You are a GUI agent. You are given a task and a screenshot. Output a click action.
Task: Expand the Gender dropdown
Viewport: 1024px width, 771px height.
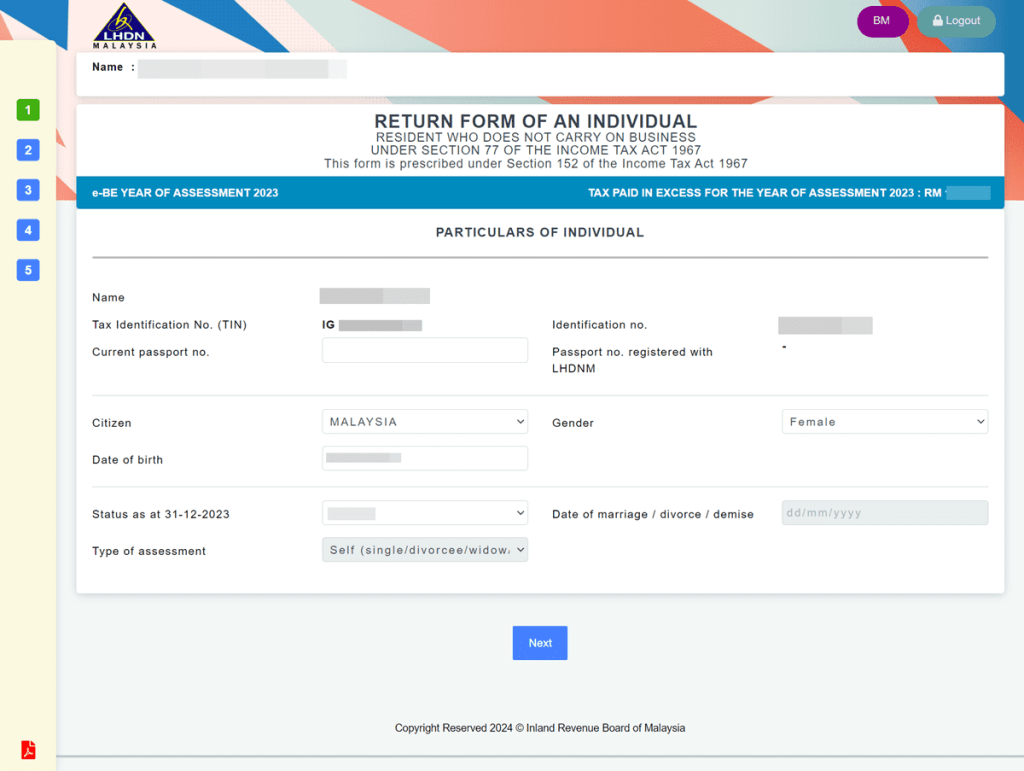[884, 422]
